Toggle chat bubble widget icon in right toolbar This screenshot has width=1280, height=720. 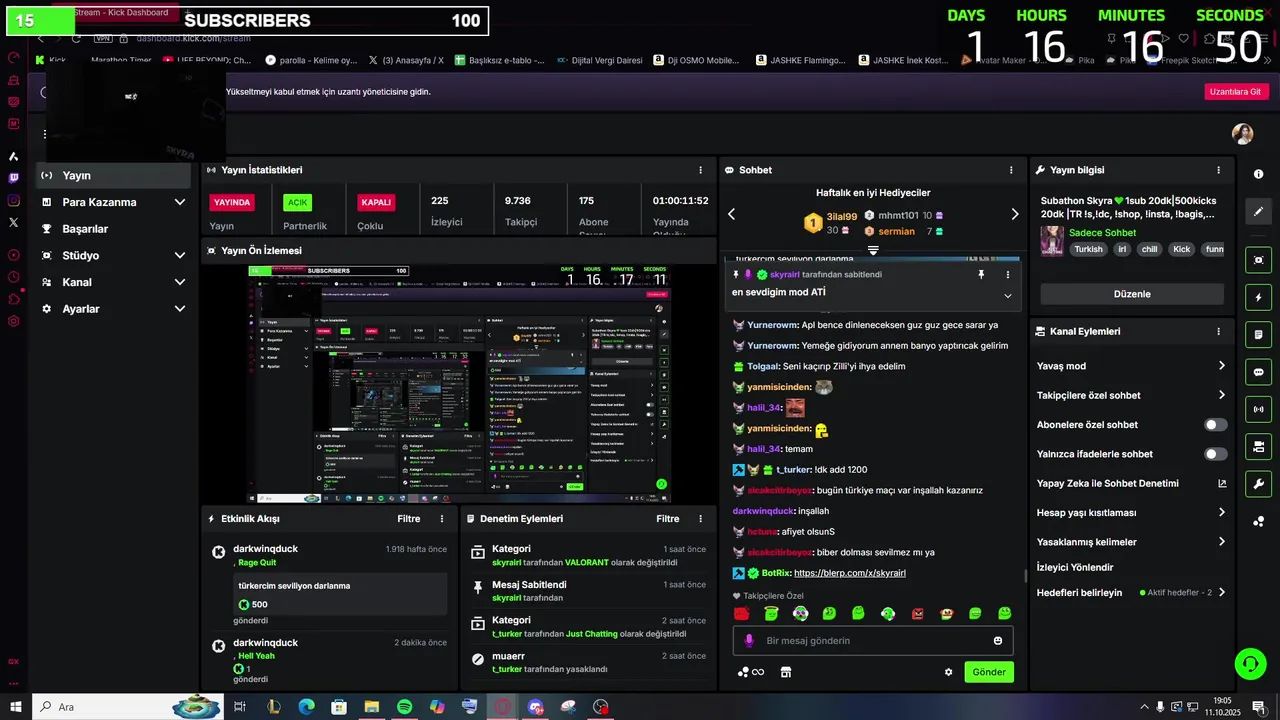click(x=1259, y=372)
